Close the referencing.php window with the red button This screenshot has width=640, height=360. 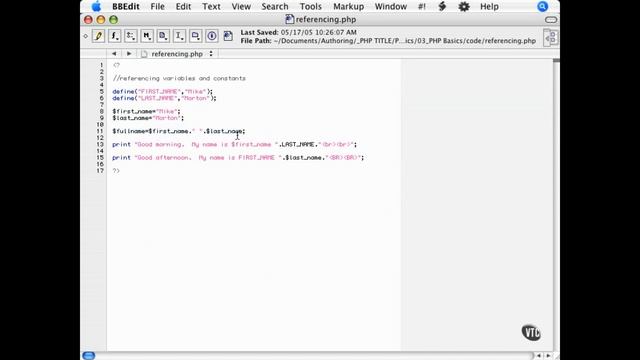pyautogui.click(x=88, y=20)
